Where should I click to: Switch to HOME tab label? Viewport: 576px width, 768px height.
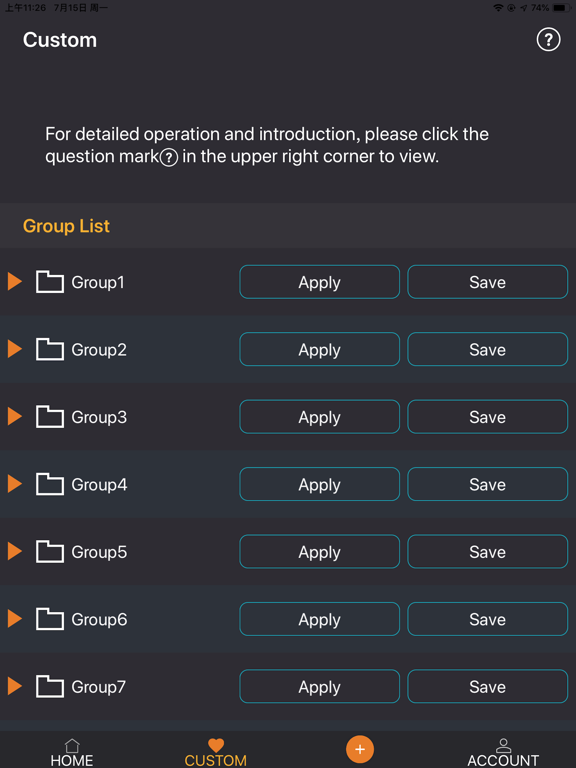point(72,761)
